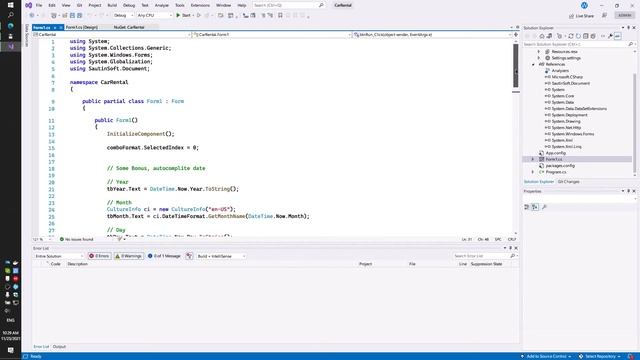This screenshot has width=640, height=360.
Task: Select the Microsoft.CSharp reference
Action: tap(567, 77)
